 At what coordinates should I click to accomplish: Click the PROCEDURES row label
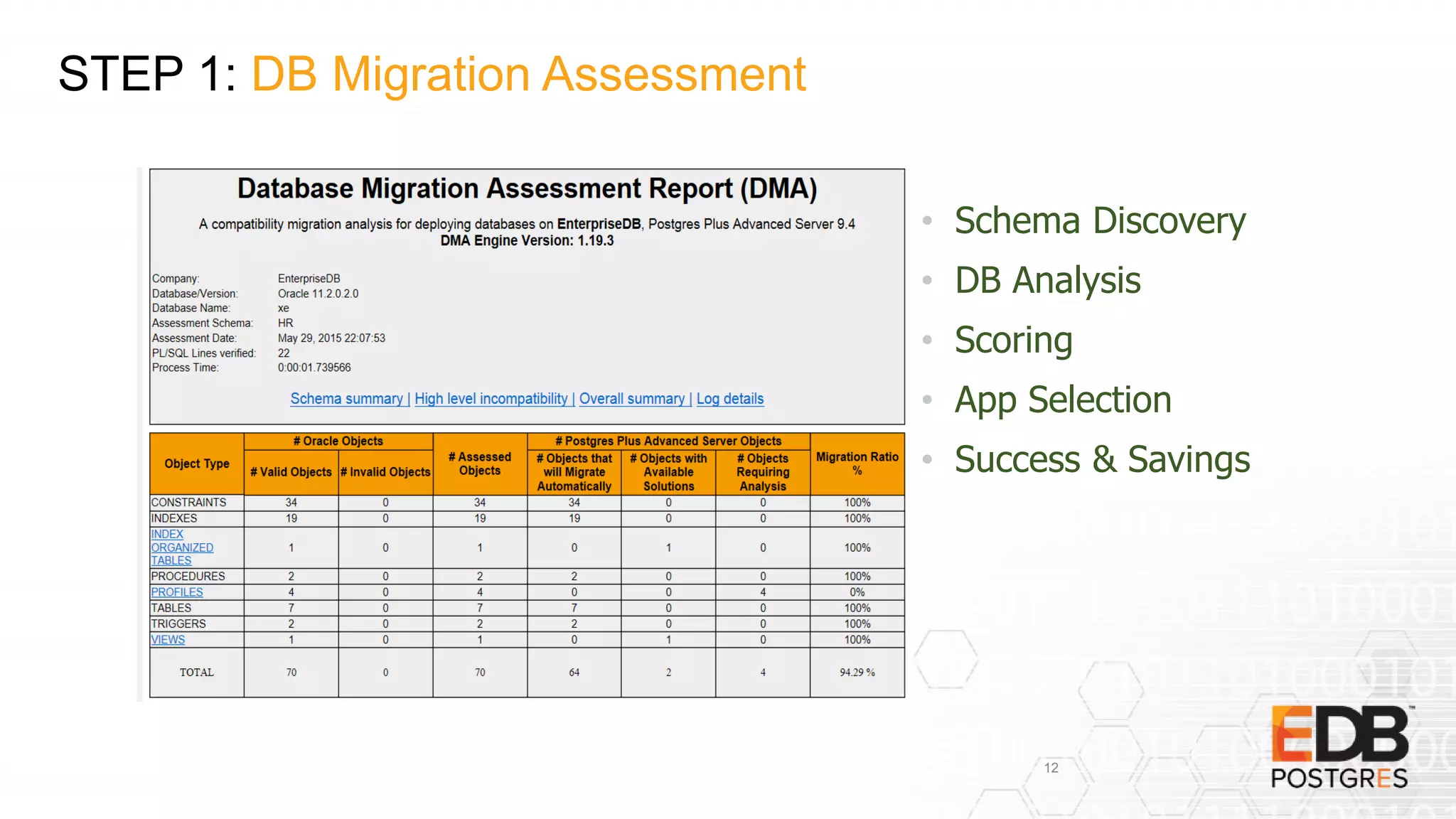pos(188,577)
